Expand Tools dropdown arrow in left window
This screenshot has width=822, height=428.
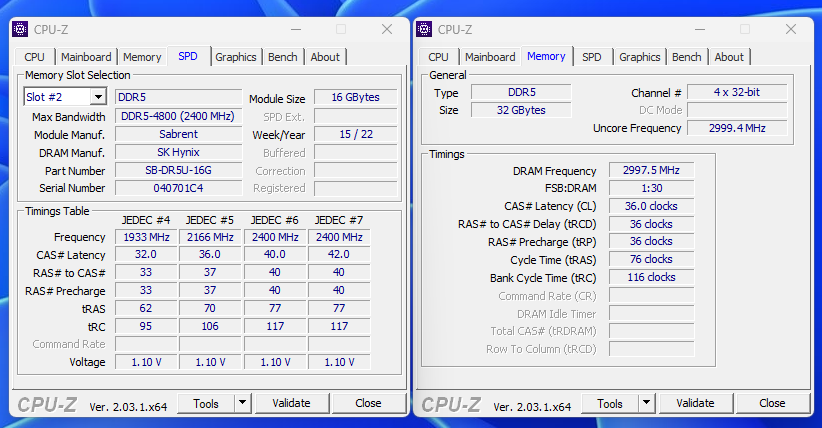(x=242, y=403)
